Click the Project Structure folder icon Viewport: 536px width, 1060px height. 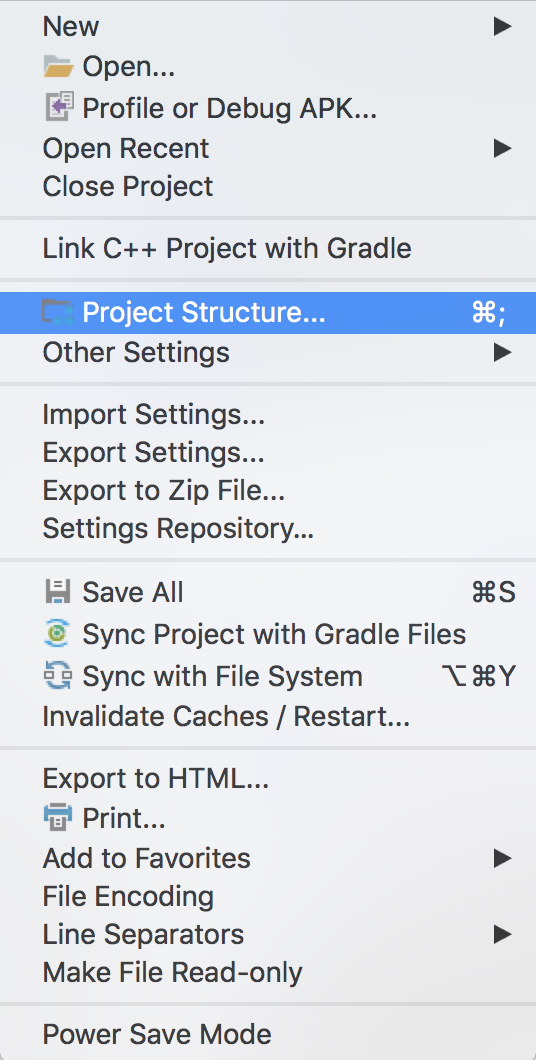tap(58, 312)
